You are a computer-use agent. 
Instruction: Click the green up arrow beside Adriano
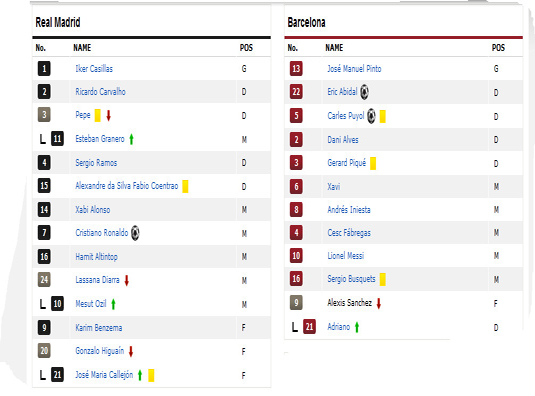pyautogui.click(x=357, y=327)
